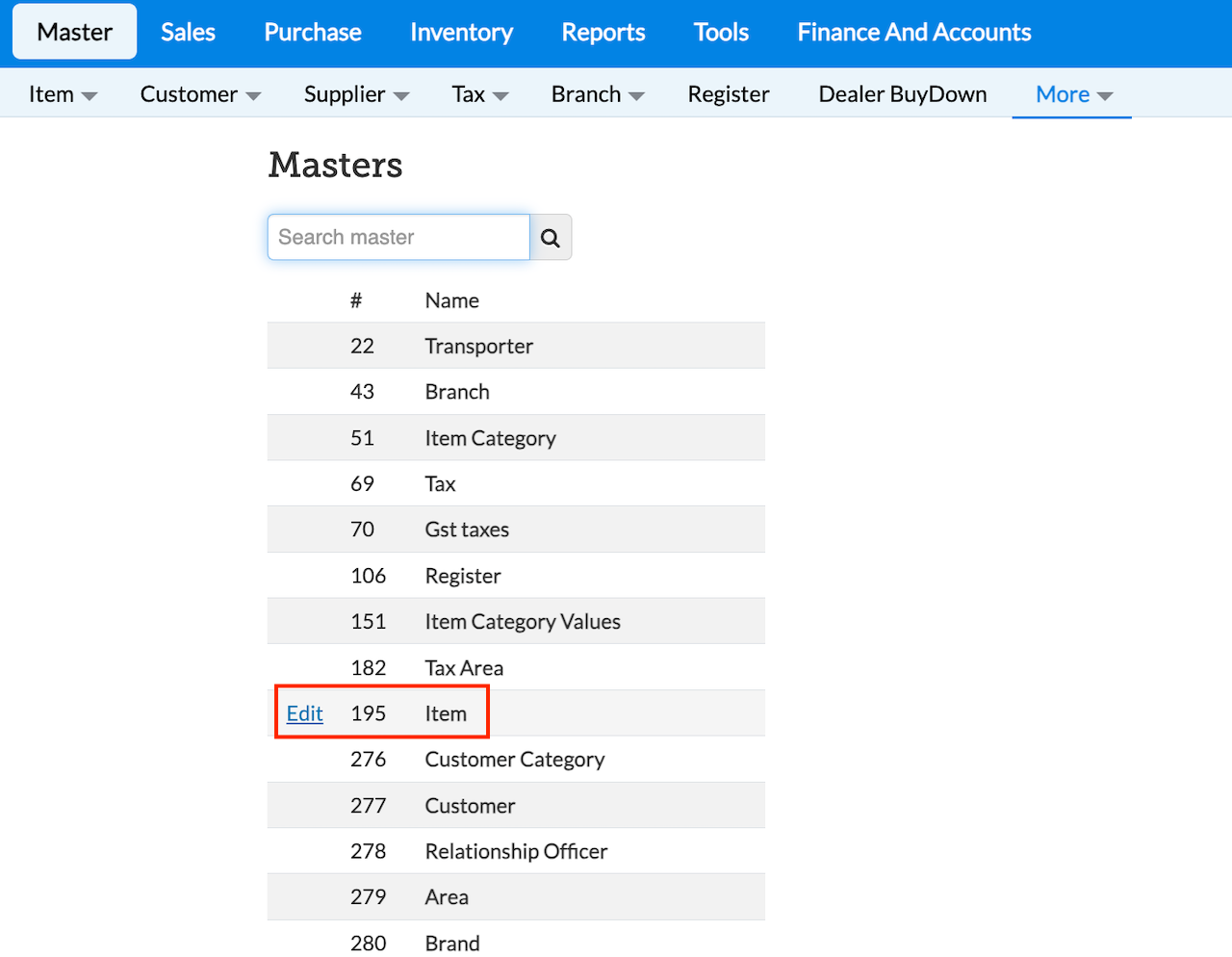Open Dealer BuyDown submenu item

(x=903, y=94)
